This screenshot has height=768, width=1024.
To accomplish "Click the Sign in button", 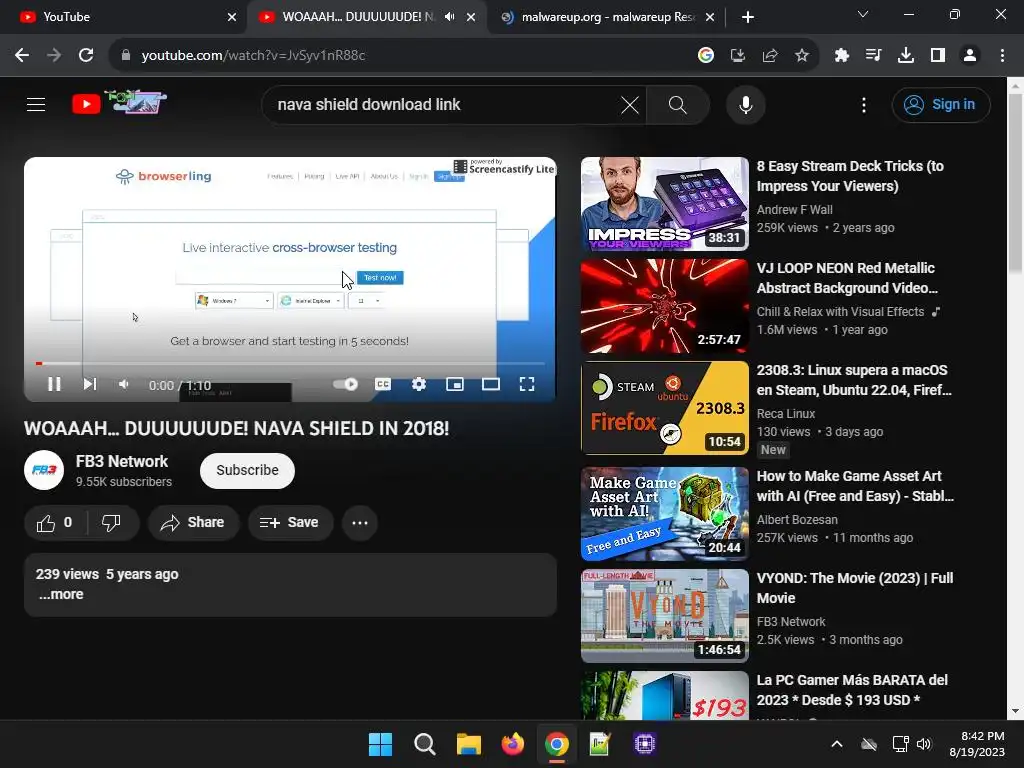I will (940, 104).
